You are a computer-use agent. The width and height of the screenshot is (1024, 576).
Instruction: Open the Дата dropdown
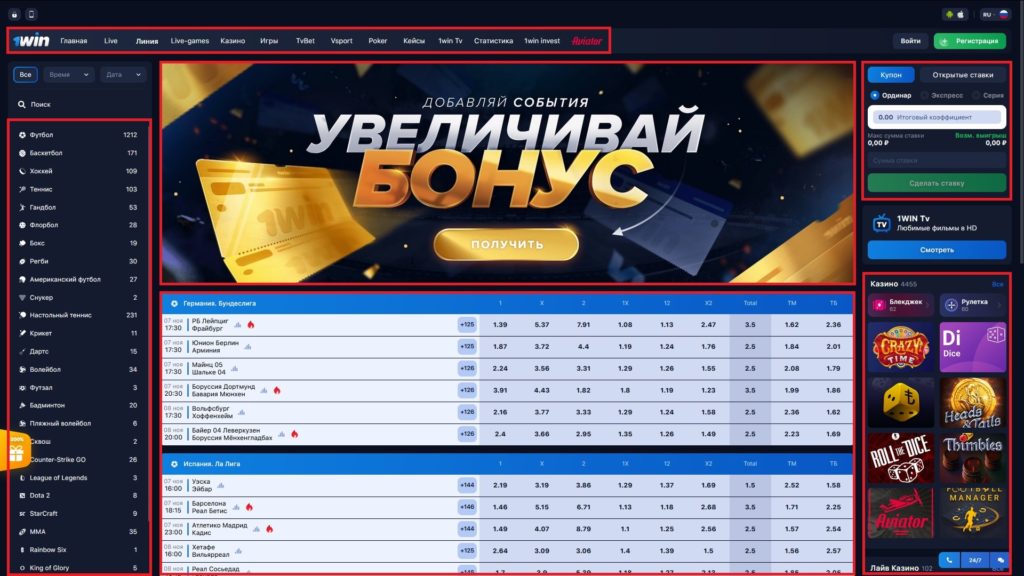pos(123,74)
